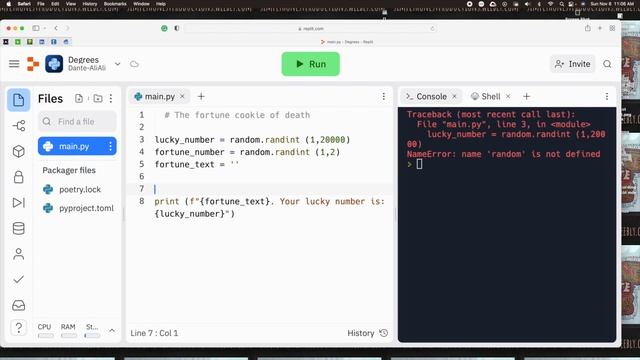Click the Replit logo icon

pos(33,64)
